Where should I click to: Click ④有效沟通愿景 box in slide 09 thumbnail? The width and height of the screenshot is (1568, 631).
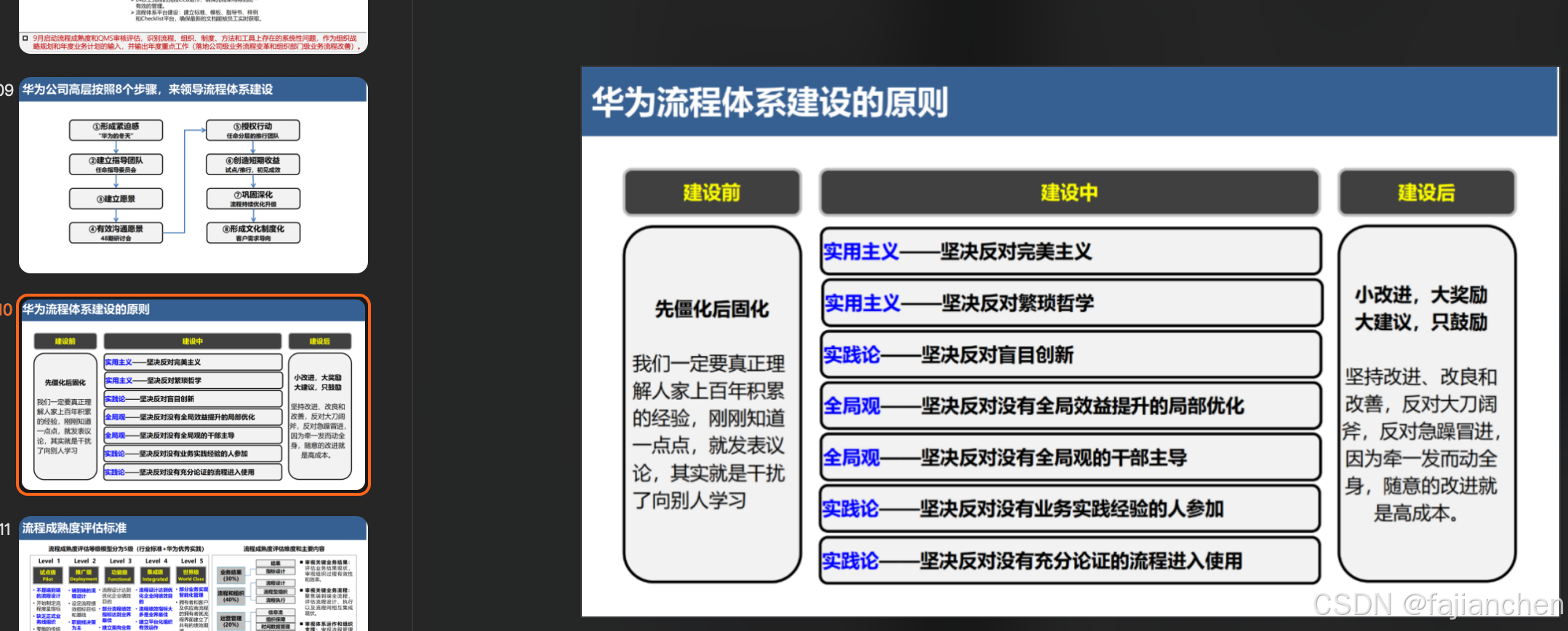[x=116, y=233]
